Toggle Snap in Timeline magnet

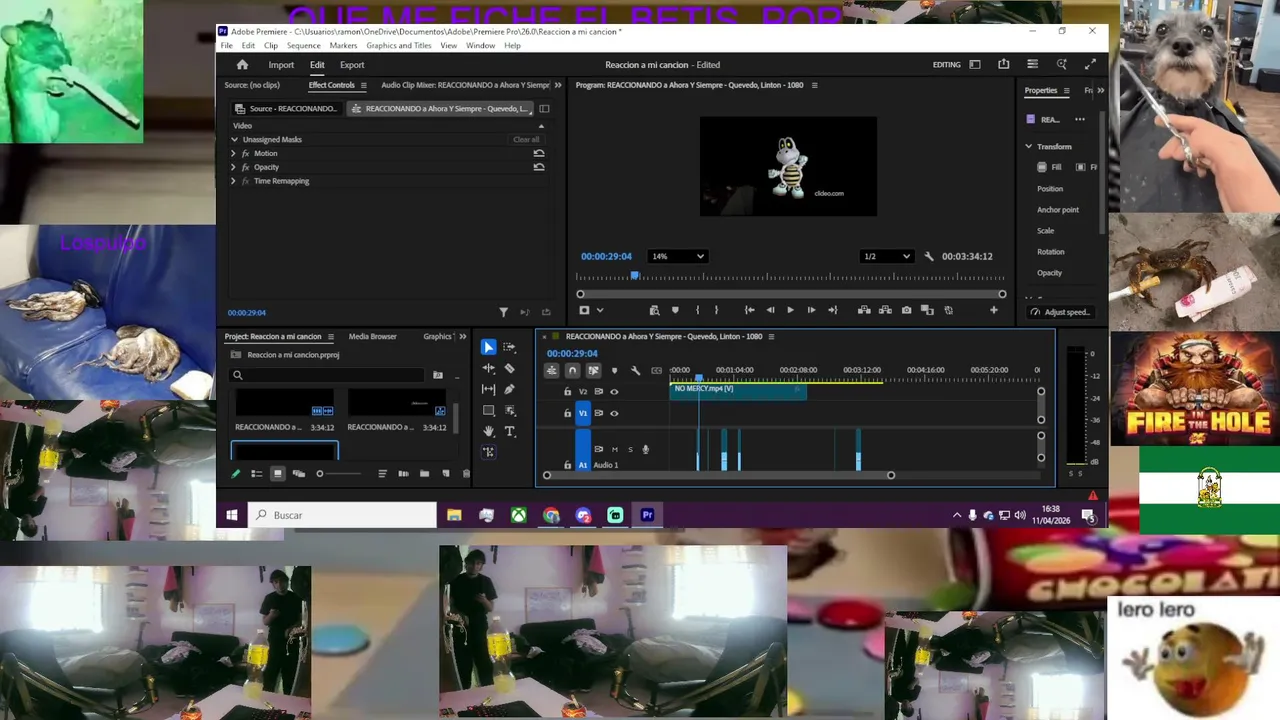pos(572,370)
